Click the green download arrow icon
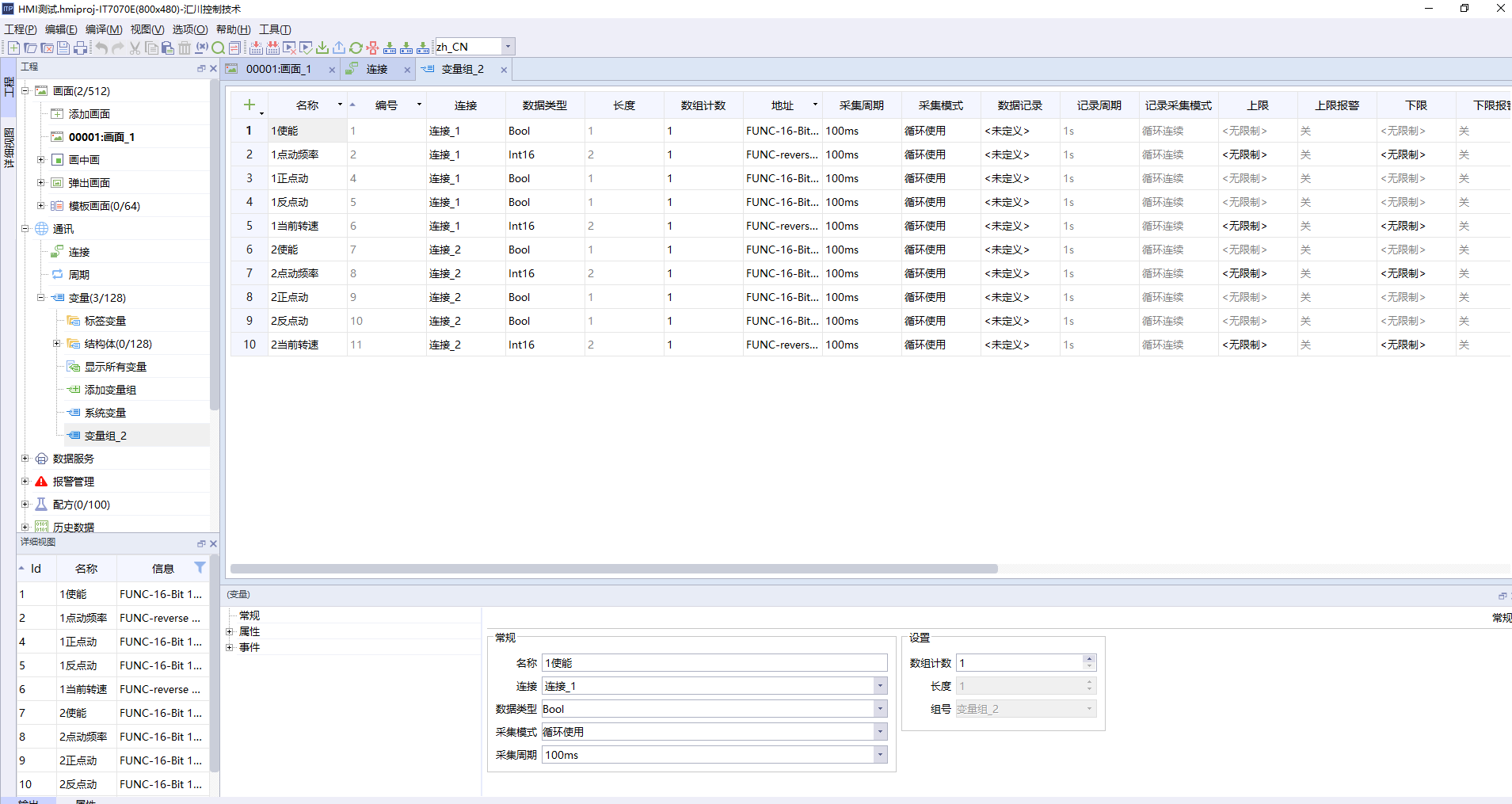The width and height of the screenshot is (1512, 804). click(x=322, y=48)
